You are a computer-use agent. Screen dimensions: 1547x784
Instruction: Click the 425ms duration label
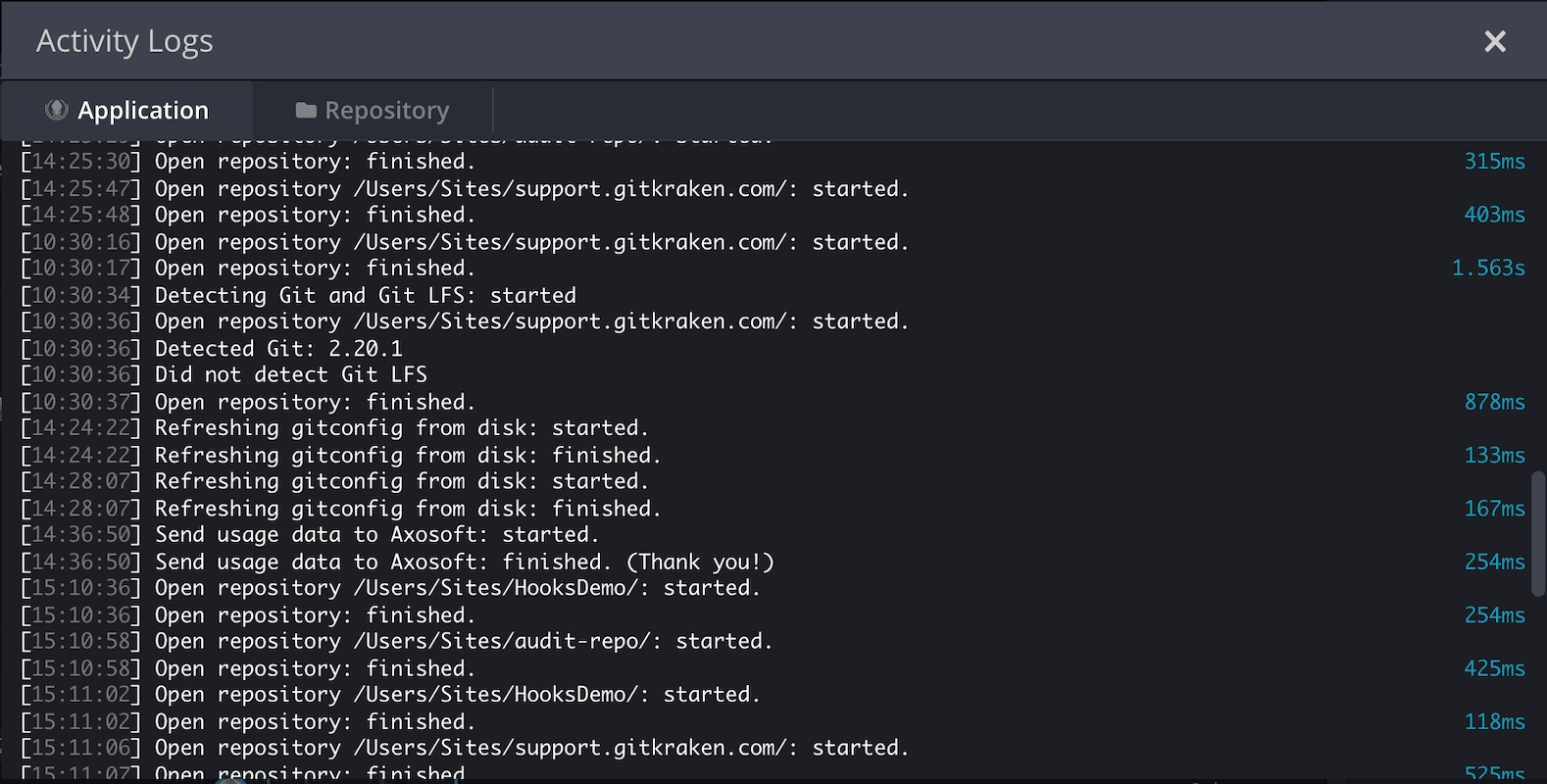[x=1494, y=667]
